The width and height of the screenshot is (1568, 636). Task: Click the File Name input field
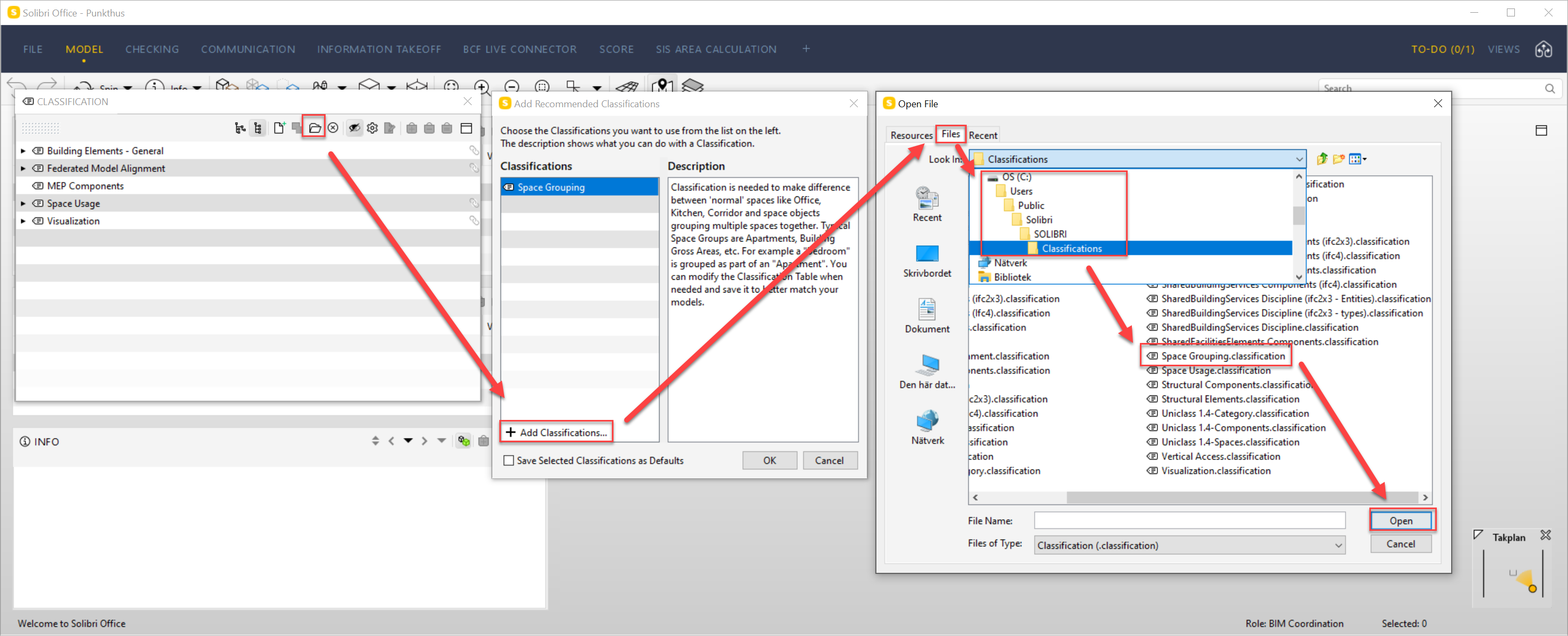click(x=1189, y=520)
